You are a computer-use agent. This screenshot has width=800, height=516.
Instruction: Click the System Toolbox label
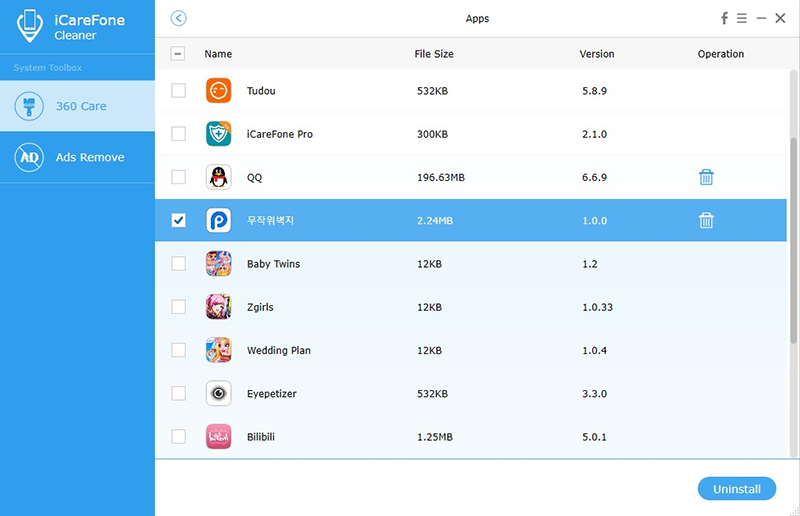pyautogui.click(x=47, y=67)
